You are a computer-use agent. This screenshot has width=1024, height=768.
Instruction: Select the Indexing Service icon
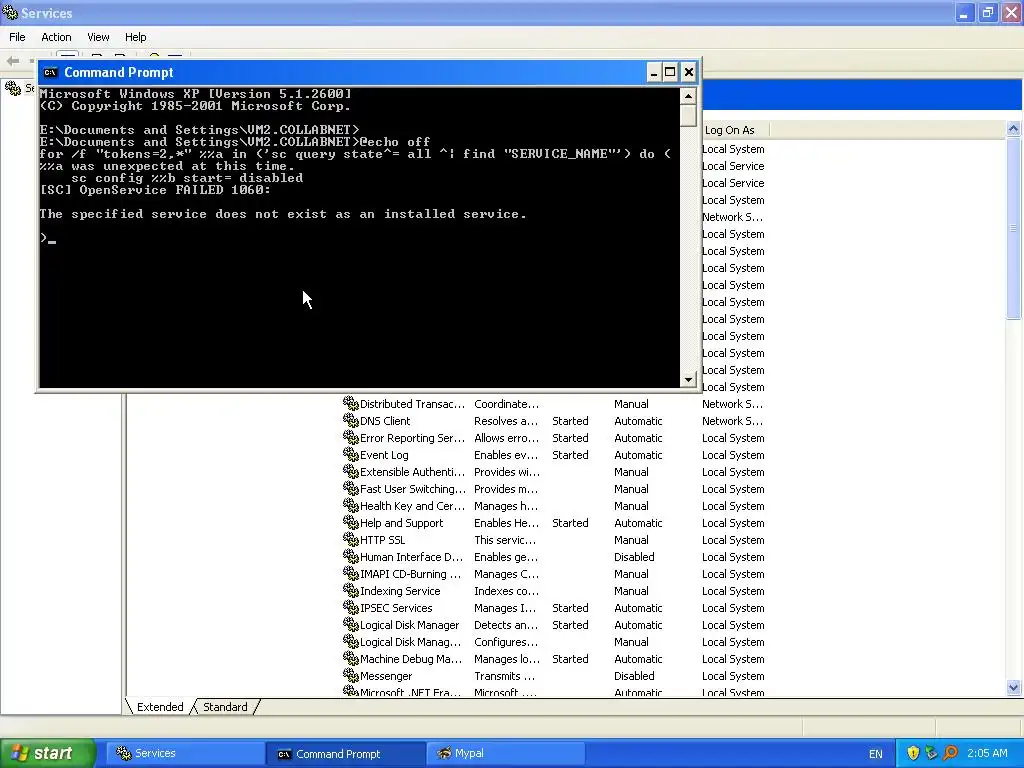[351, 590]
